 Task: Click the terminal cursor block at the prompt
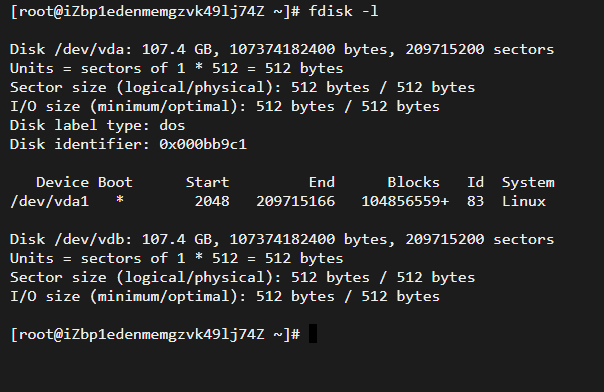coord(313,333)
